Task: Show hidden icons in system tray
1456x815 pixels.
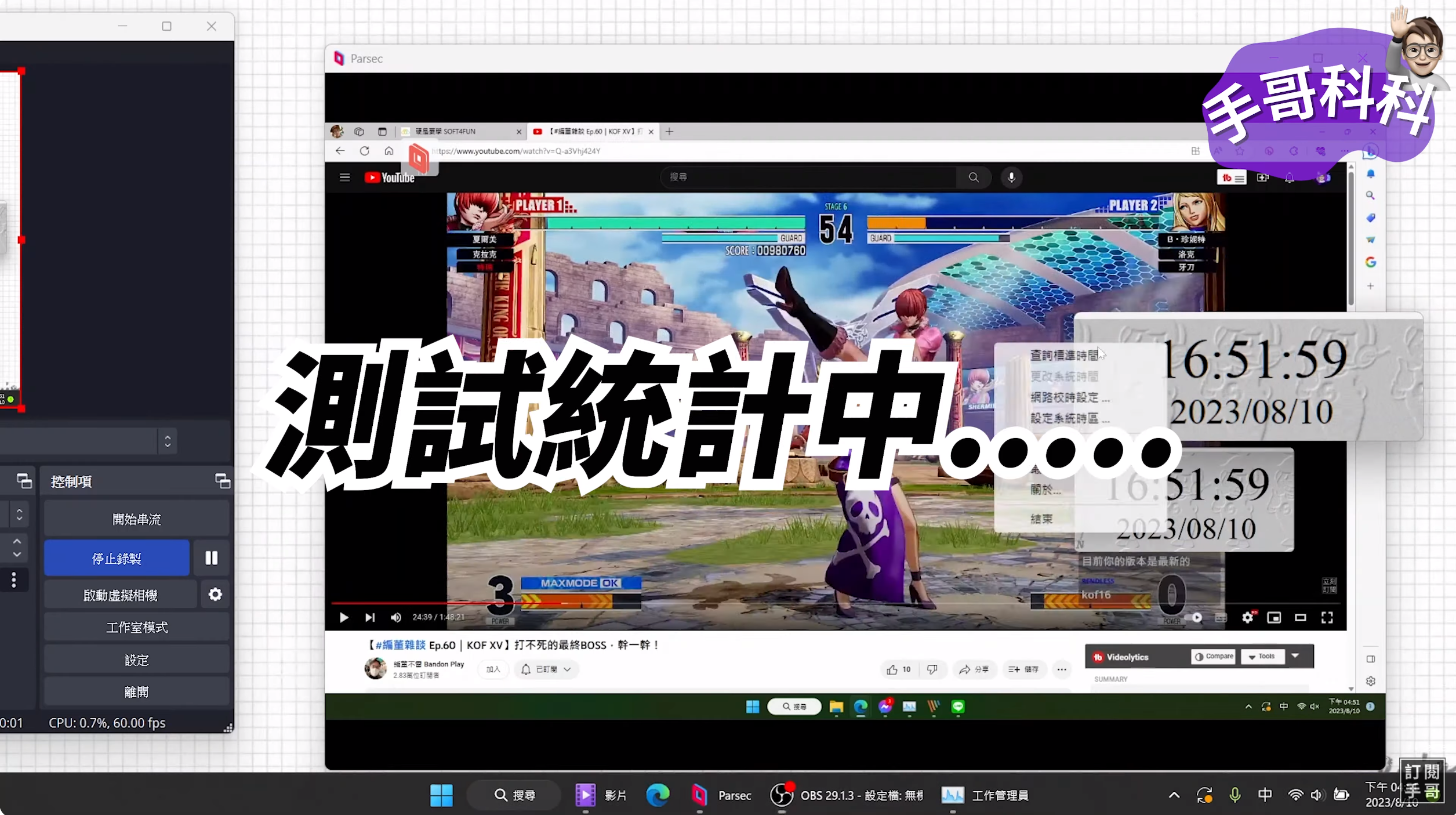Action: (x=1174, y=795)
